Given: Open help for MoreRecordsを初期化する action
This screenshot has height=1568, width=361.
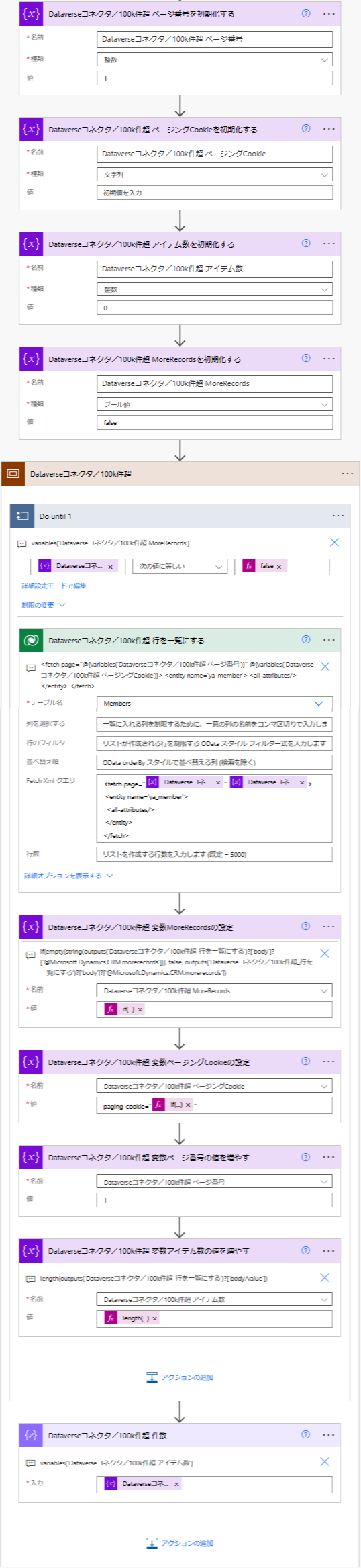Looking at the screenshot, I should click(x=306, y=358).
